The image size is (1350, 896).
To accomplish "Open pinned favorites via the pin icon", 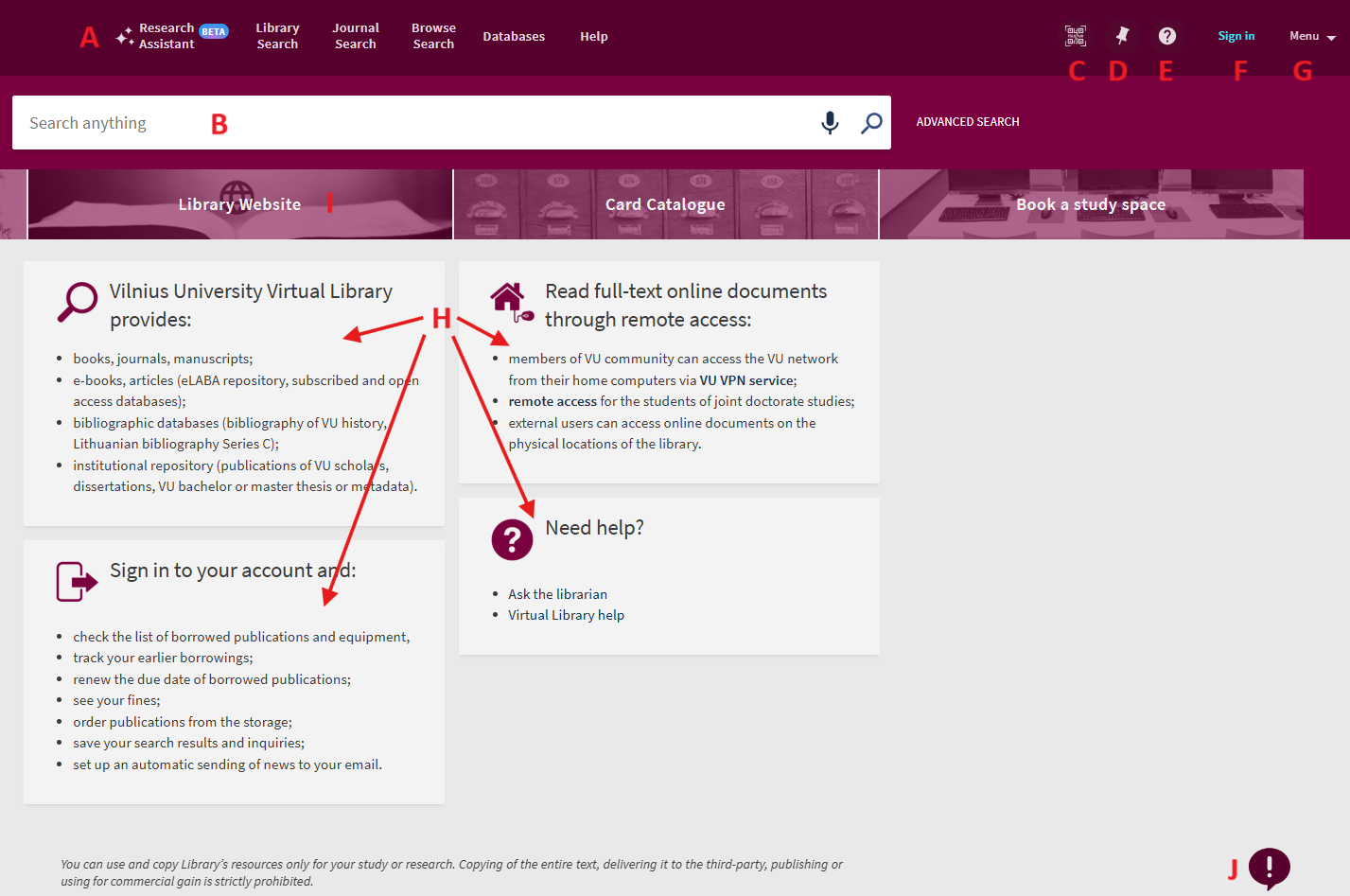I will 1122,36.
